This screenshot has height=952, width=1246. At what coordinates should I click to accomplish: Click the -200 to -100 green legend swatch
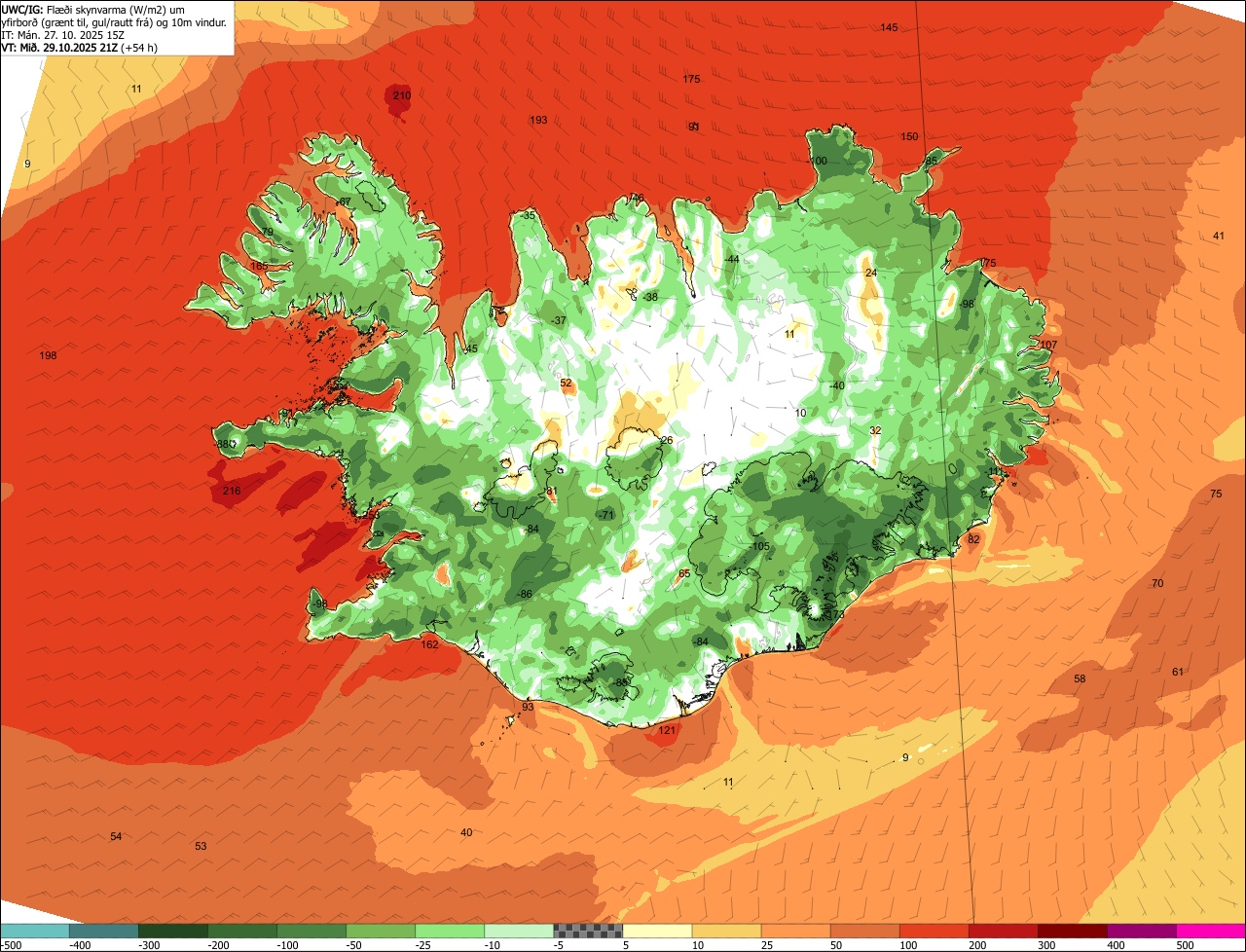point(242,931)
